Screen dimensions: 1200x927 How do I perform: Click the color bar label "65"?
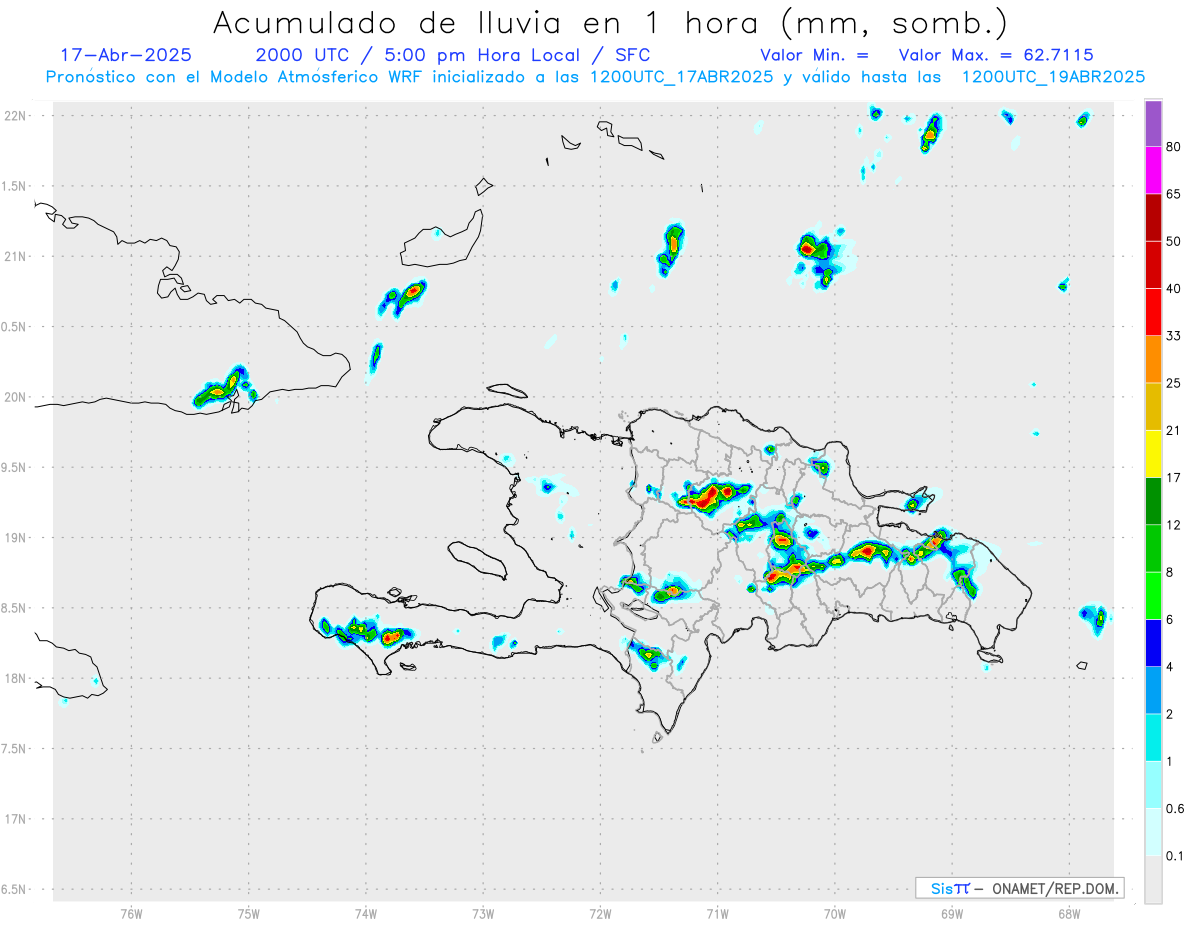pos(1174,194)
